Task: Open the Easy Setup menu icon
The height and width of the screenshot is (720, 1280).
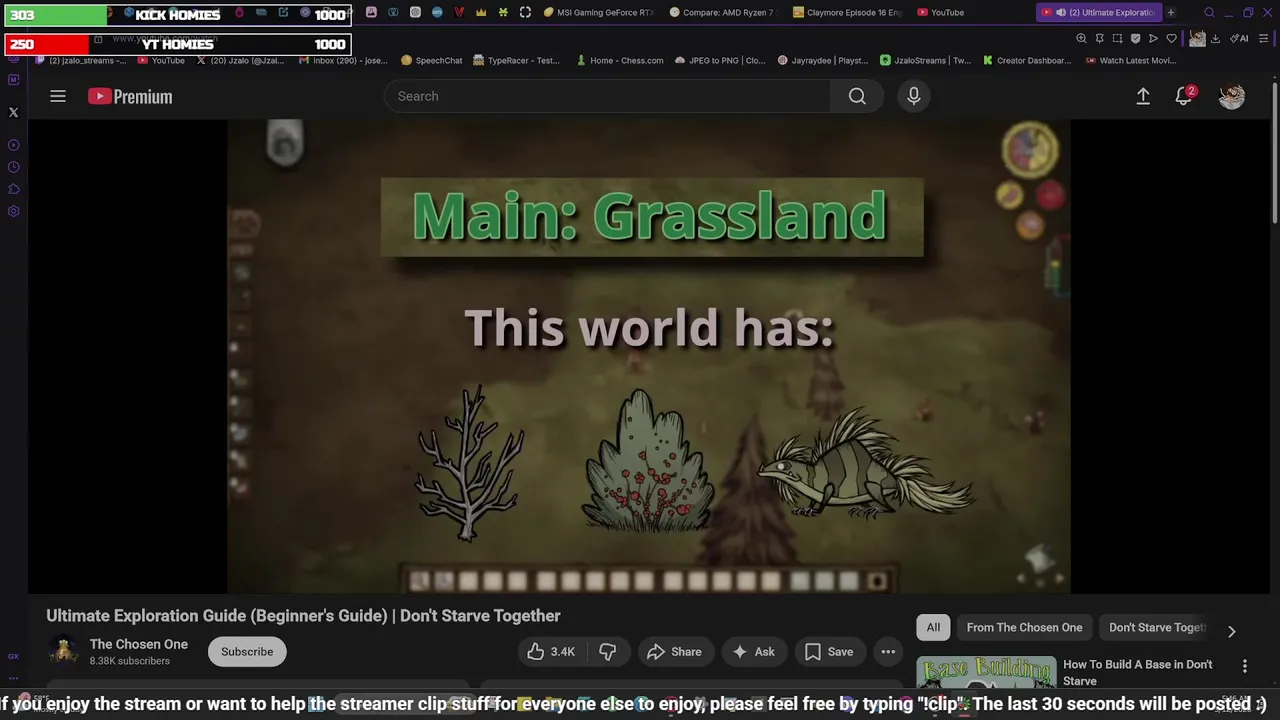Action: tap(1262, 39)
